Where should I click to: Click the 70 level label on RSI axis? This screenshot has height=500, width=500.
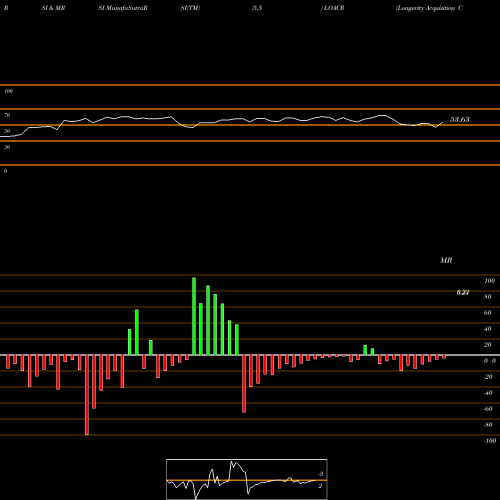click(x=7, y=115)
